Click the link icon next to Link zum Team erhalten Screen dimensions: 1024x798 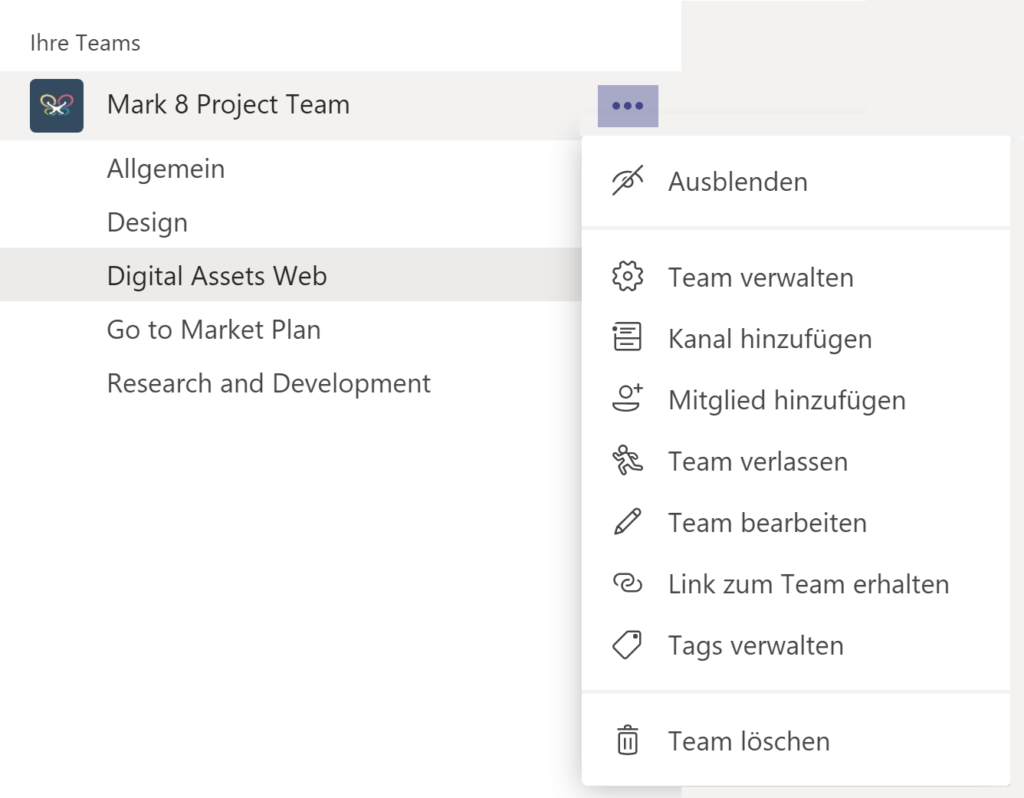pos(627,584)
